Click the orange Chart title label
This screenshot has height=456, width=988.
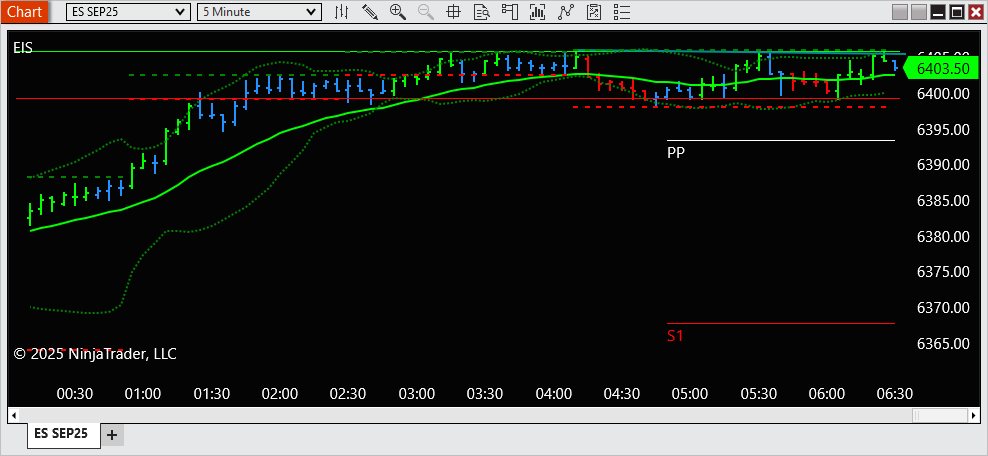(x=24, y=11)
